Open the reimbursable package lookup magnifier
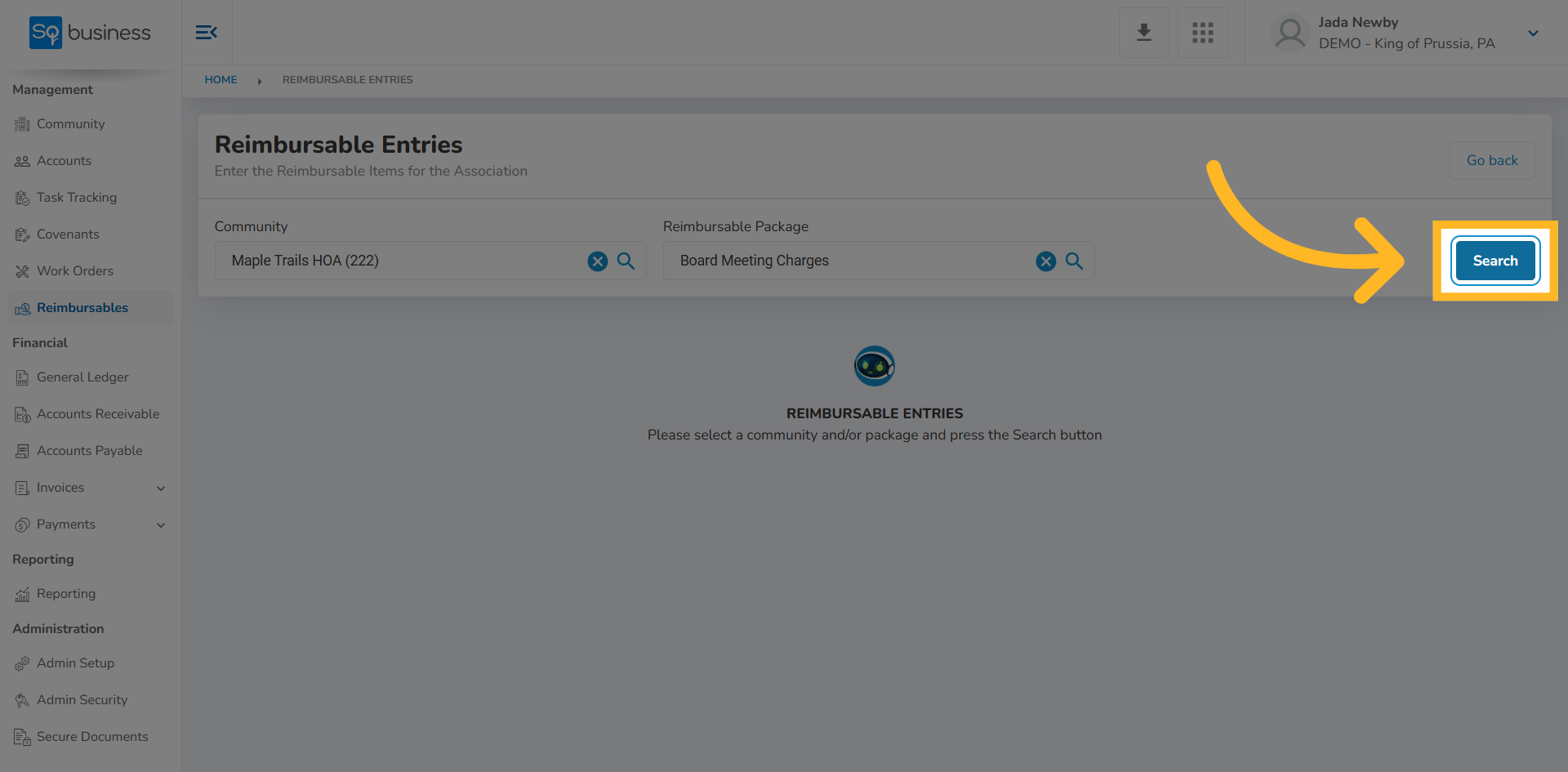Screen dimensions: 1568x772 click(1075, 261)
